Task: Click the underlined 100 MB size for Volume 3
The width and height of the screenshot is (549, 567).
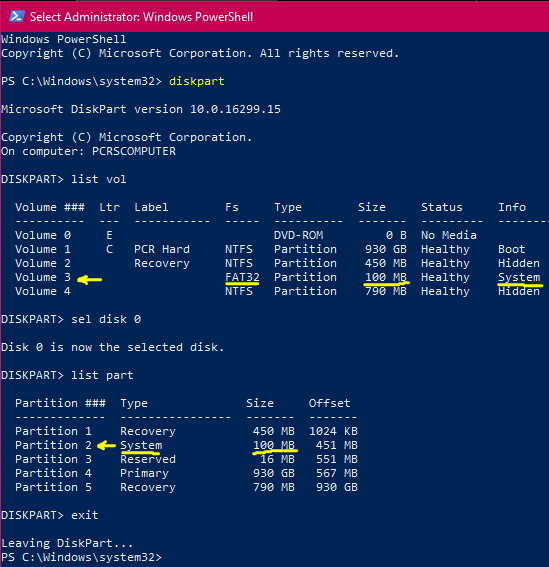Action: [386, 277]
